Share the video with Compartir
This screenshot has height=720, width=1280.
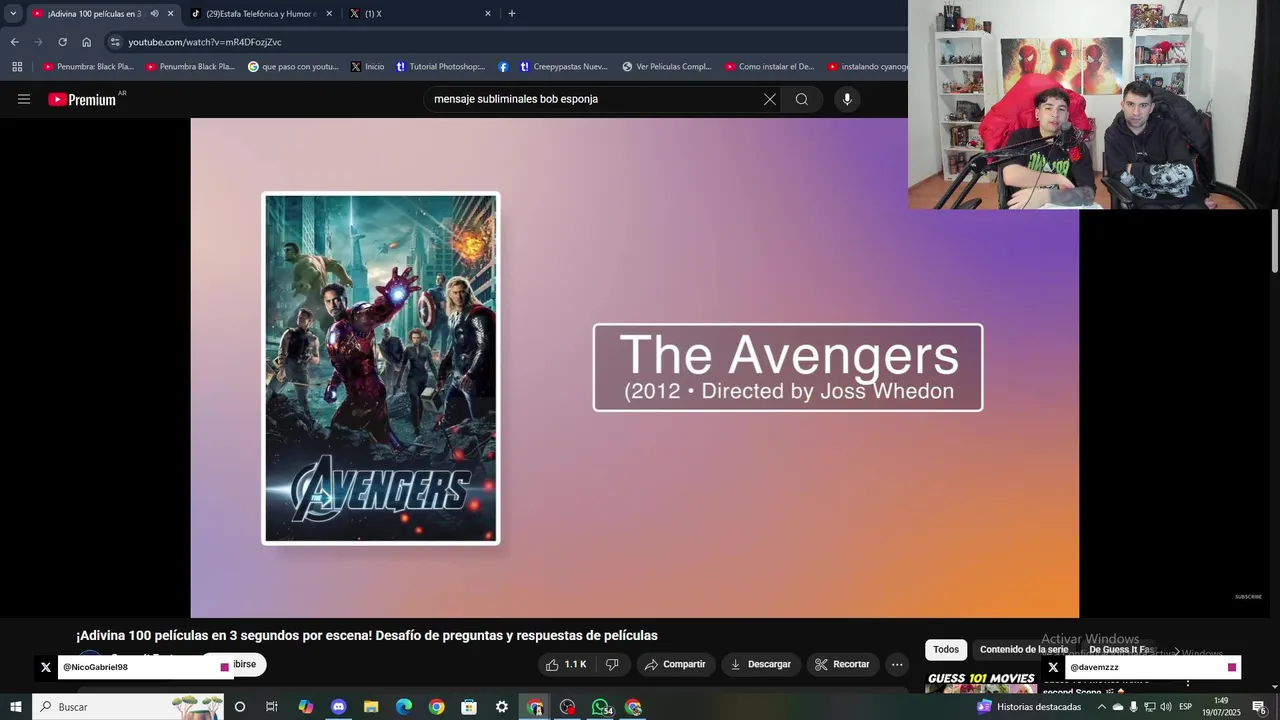[x=675, y=664]
